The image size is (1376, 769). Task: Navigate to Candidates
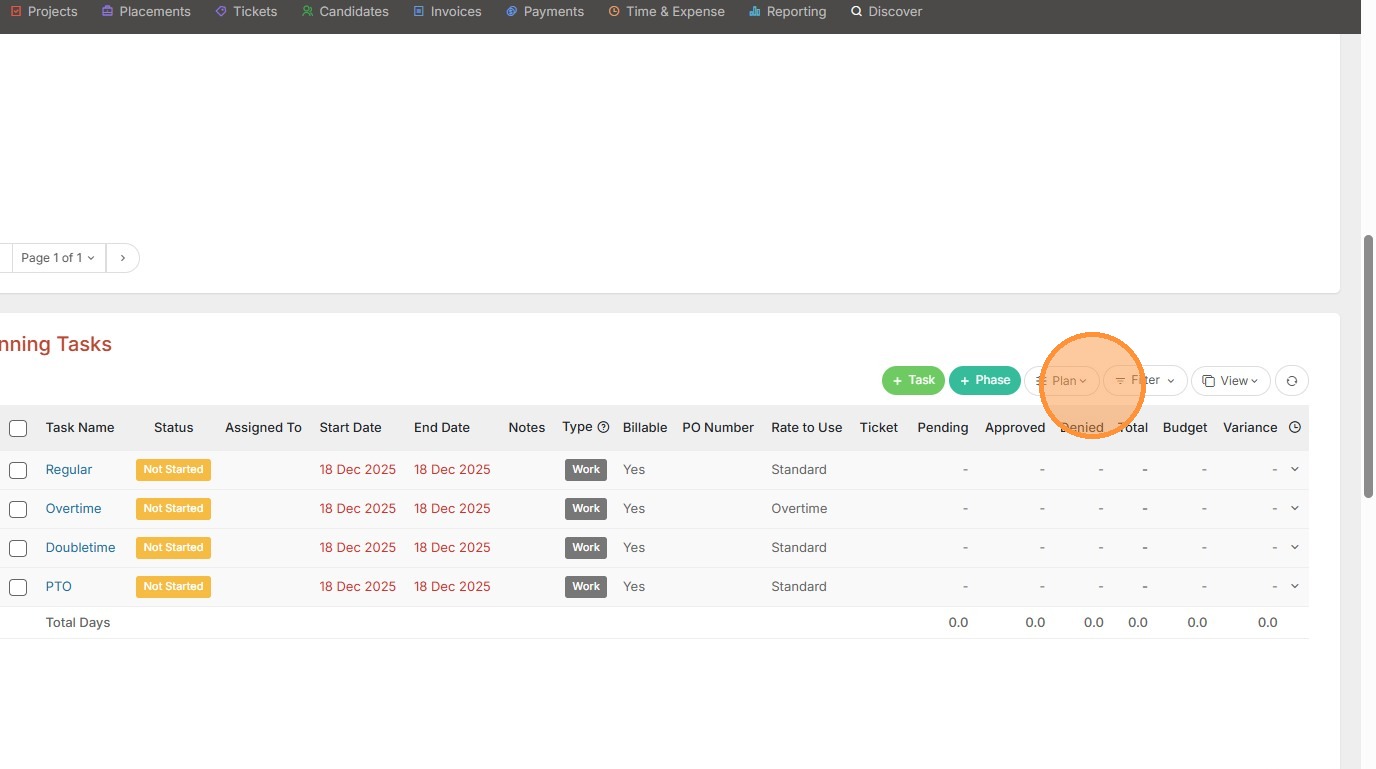345,12
